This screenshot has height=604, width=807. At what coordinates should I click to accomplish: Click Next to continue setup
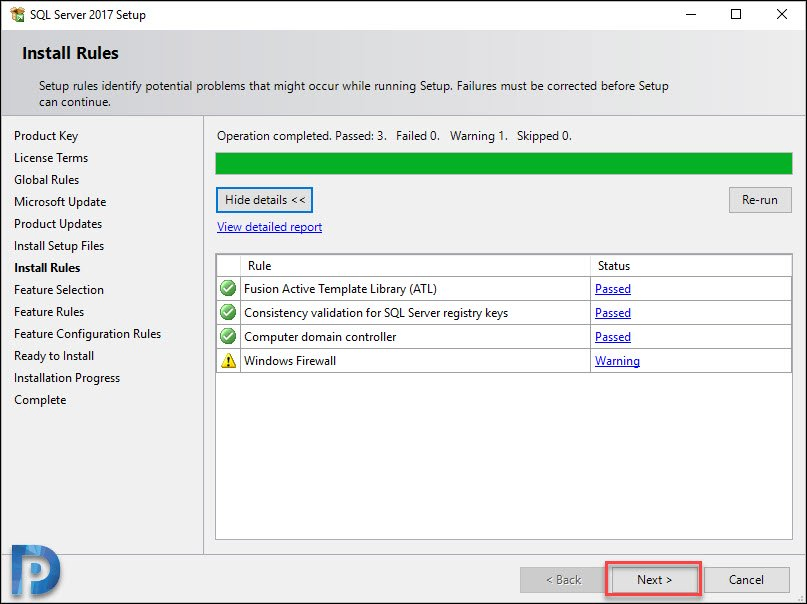654,580
